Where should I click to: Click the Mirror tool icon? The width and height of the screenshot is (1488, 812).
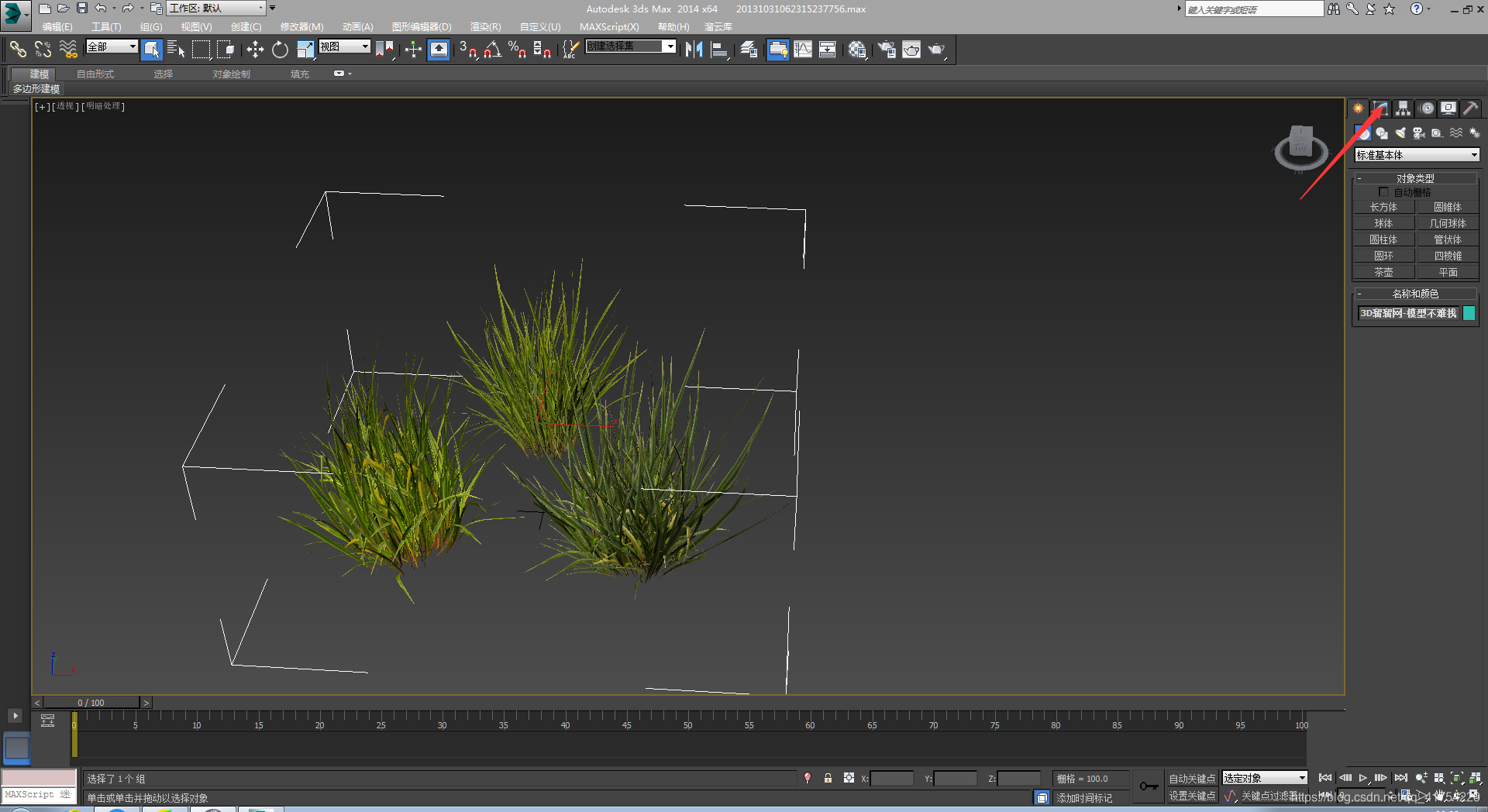pyautogui.click(x=694, y=50)
